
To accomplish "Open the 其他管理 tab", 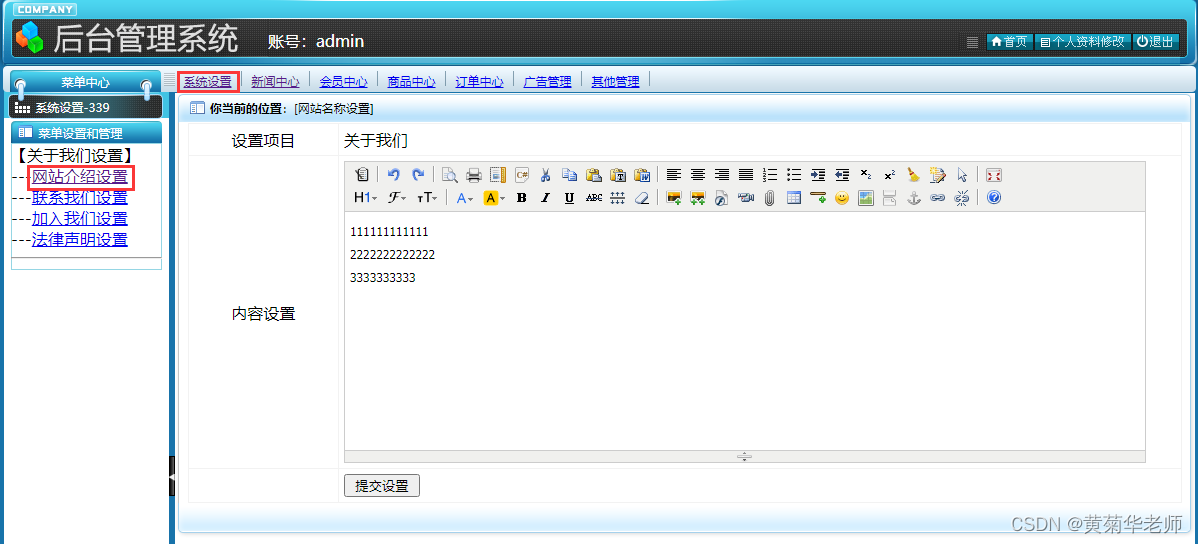I will [x=616, y=82].
